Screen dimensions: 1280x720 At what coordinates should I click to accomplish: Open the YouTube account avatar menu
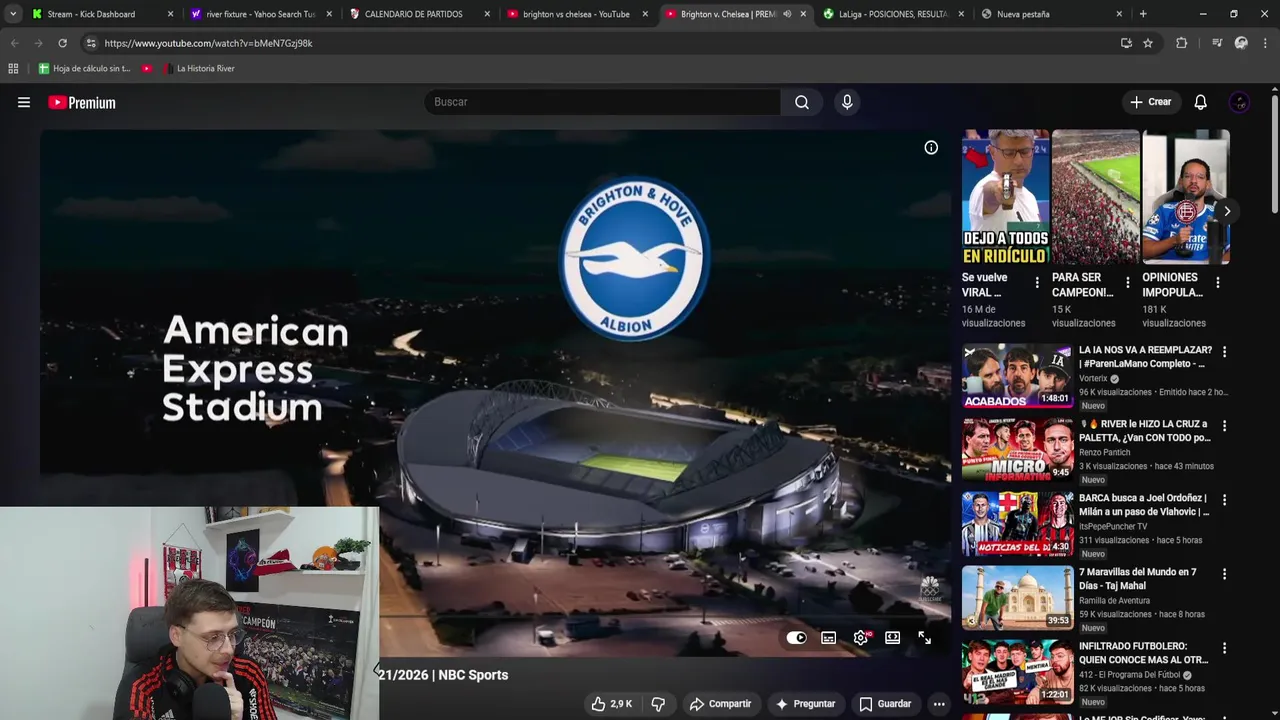tap(1239, 102)
